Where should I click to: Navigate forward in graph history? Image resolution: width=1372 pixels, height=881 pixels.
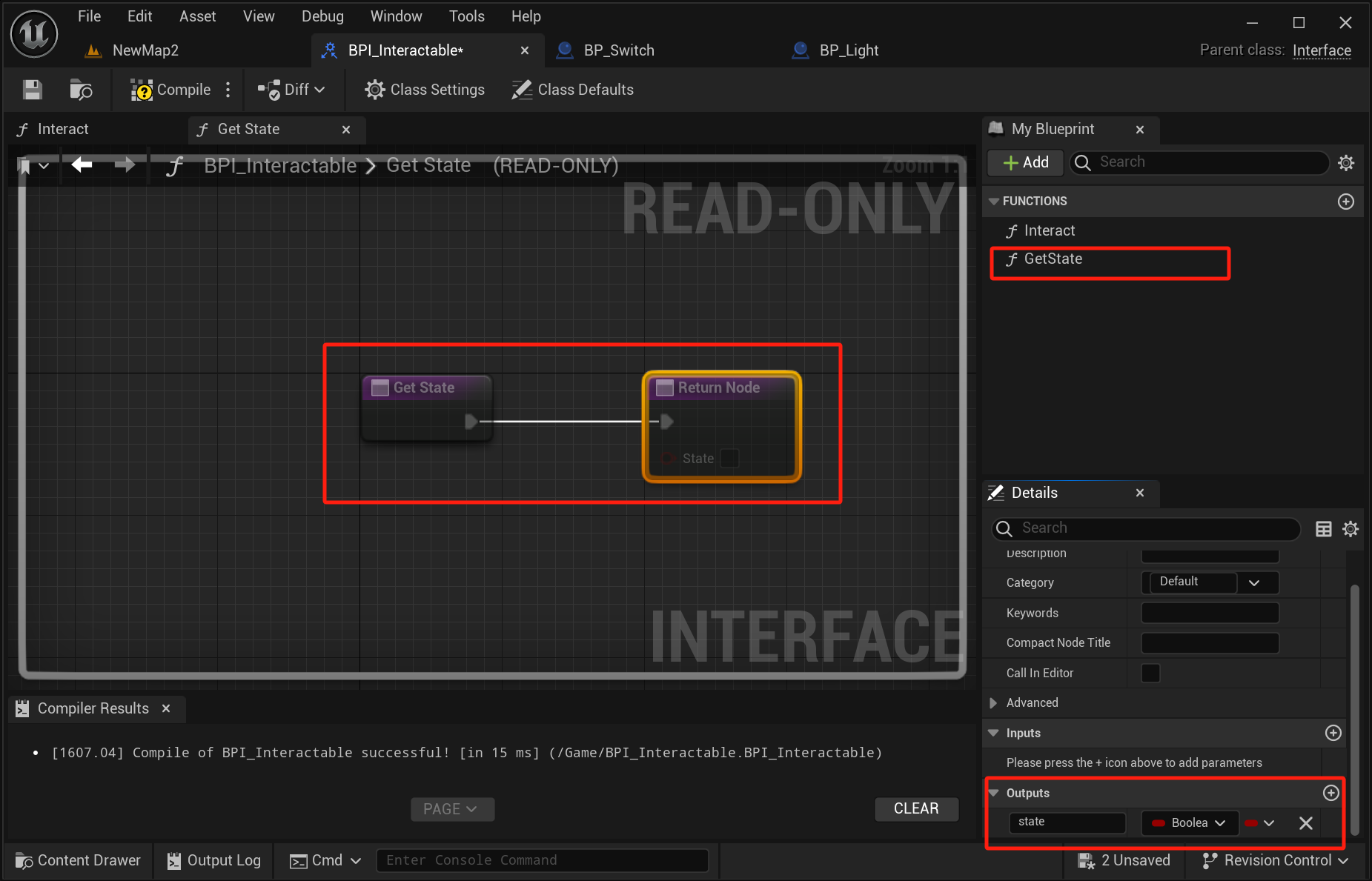click(x=125, y=164)
